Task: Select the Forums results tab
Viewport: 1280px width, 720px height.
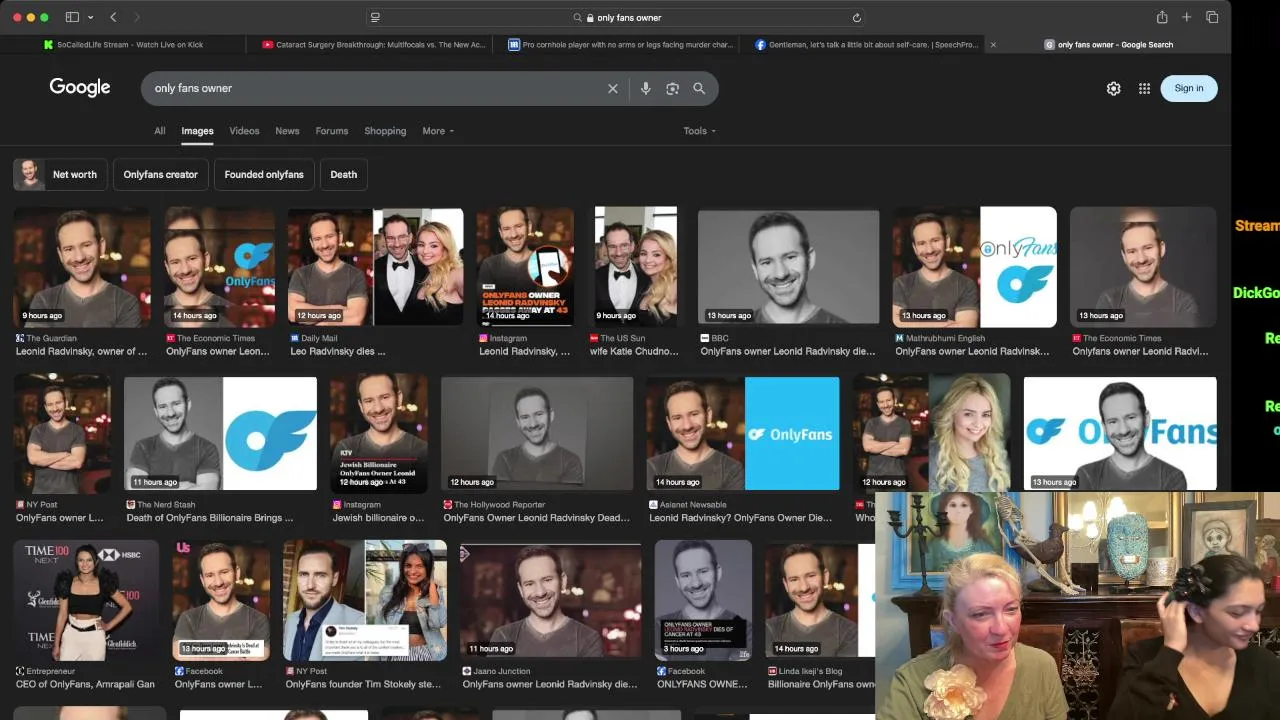Action: click(x=332, y=131)
